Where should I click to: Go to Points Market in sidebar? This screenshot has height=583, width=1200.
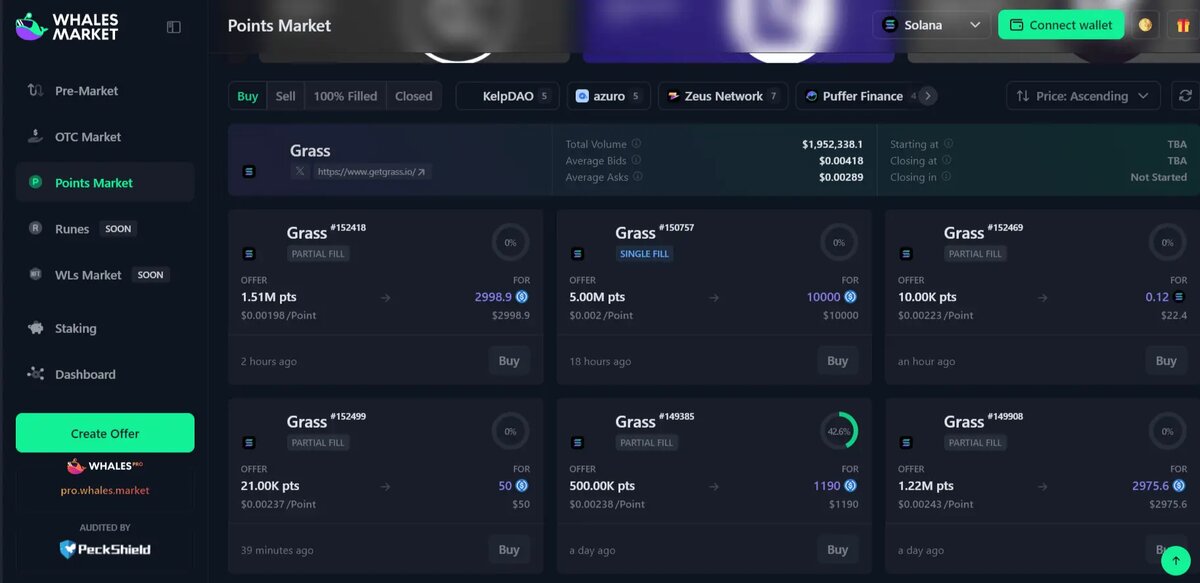click(105, 183)
